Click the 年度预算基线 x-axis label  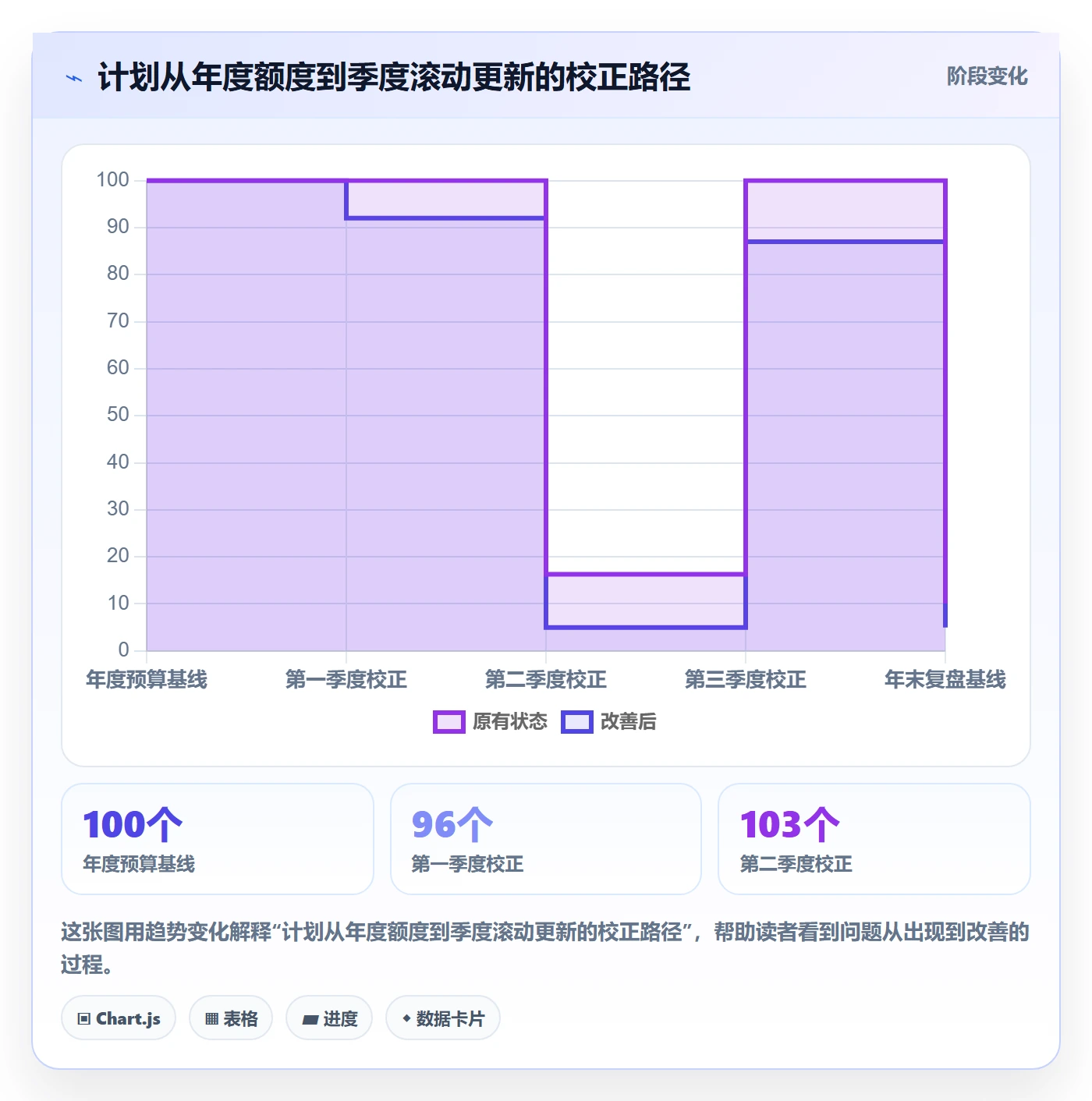(147, 680)
